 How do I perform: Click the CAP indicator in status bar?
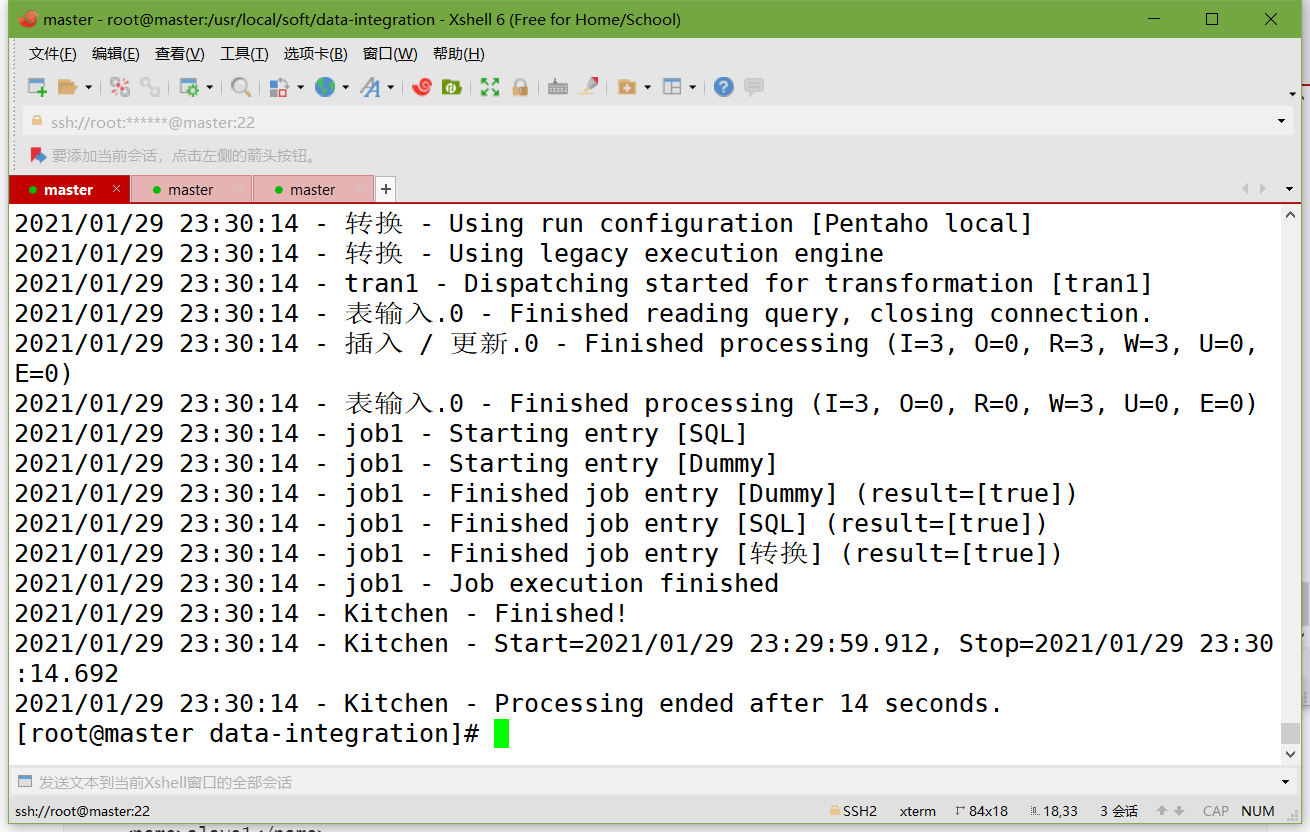pos(1216,811)
